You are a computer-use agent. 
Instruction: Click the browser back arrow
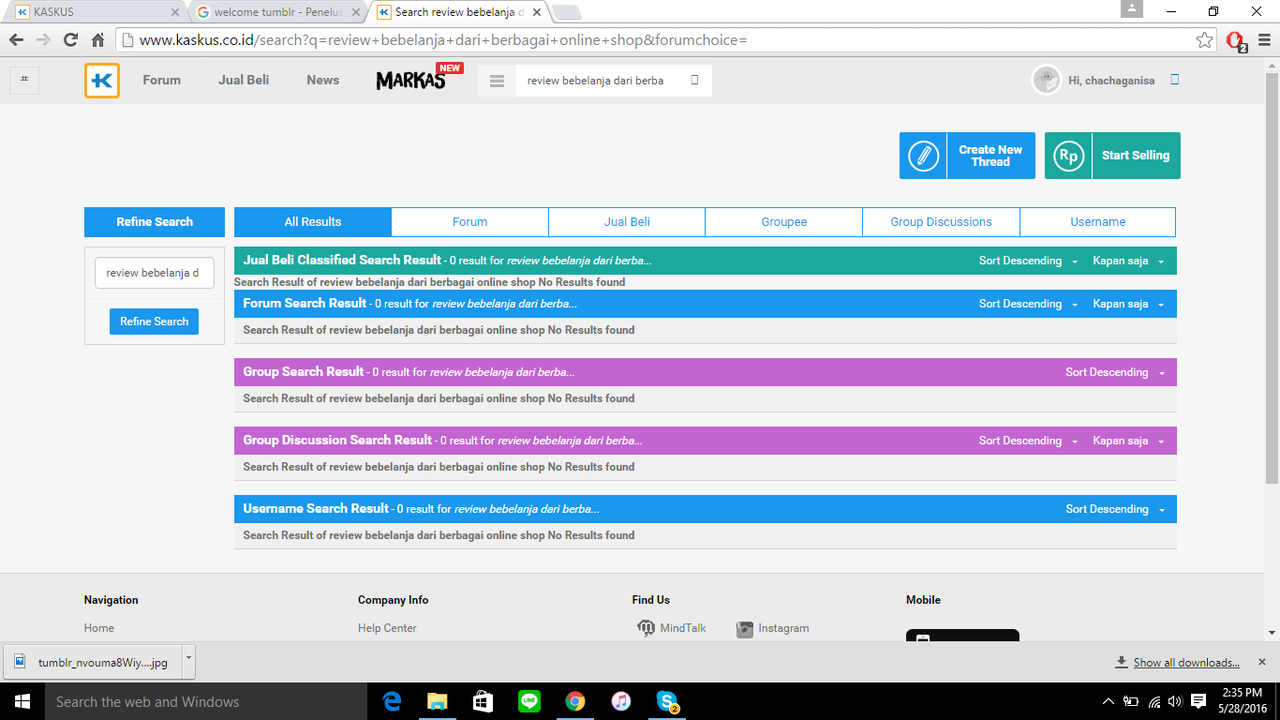(17, 40)
